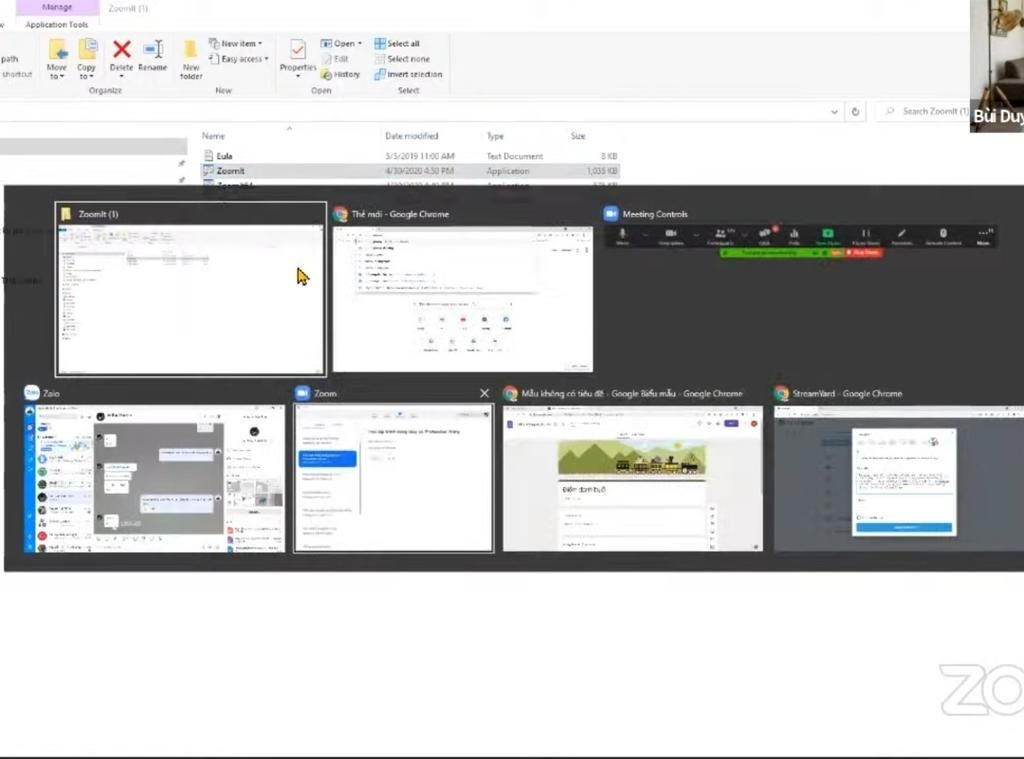Click the Rename icon in ribbon
Viewport: 1024px width, 759px height.
[x=153, y=50]
